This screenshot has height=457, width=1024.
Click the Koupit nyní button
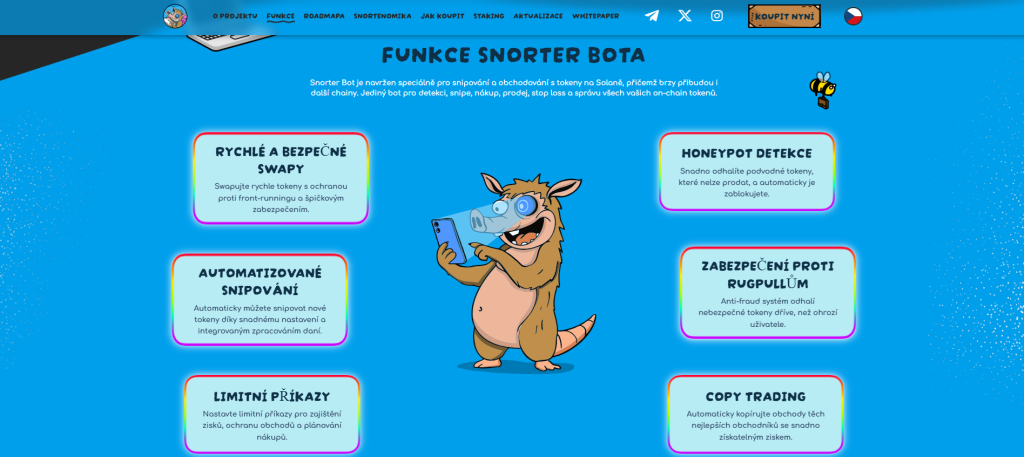point(784,16)
